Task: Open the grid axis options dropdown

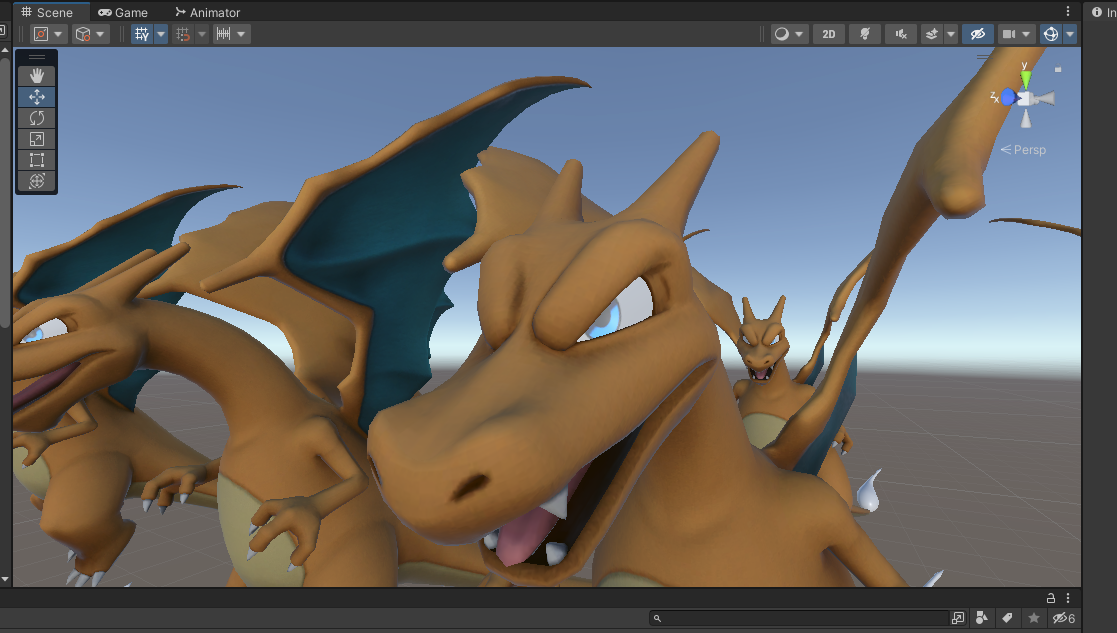Action: [161, 34]
